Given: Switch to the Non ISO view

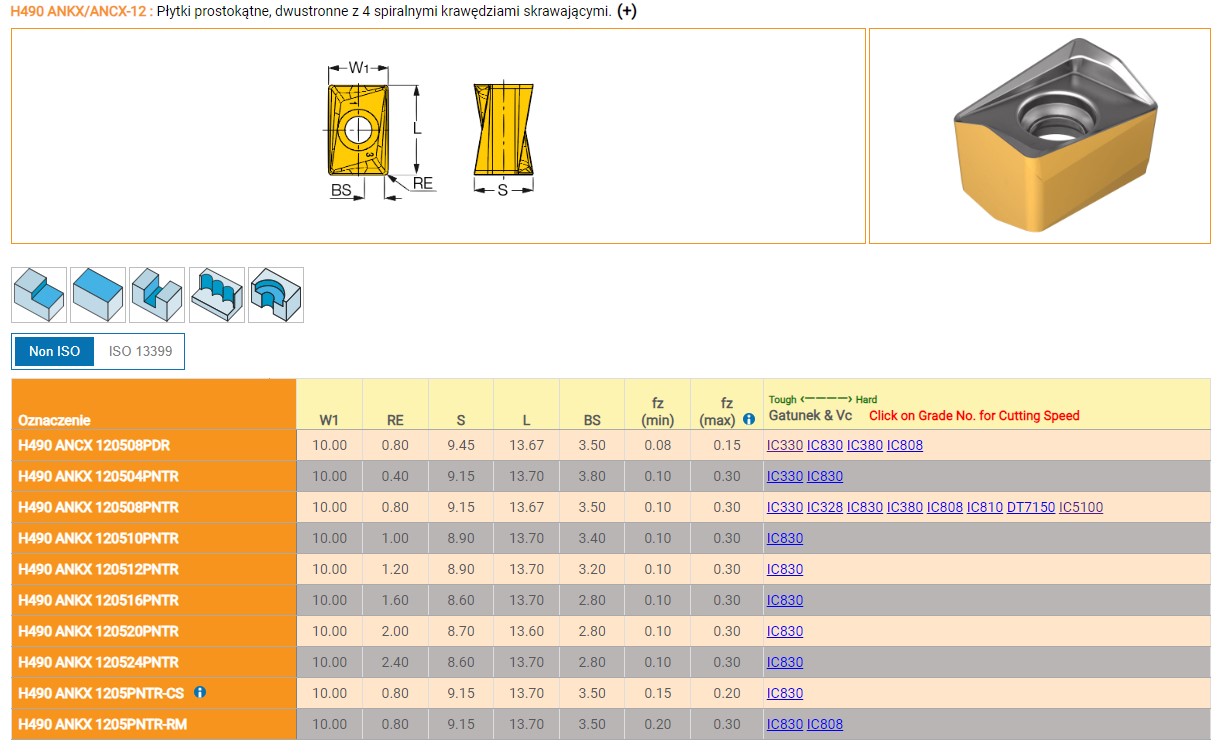Looking at the screenshot, I should pyautogui.click(x=54, y=352).
